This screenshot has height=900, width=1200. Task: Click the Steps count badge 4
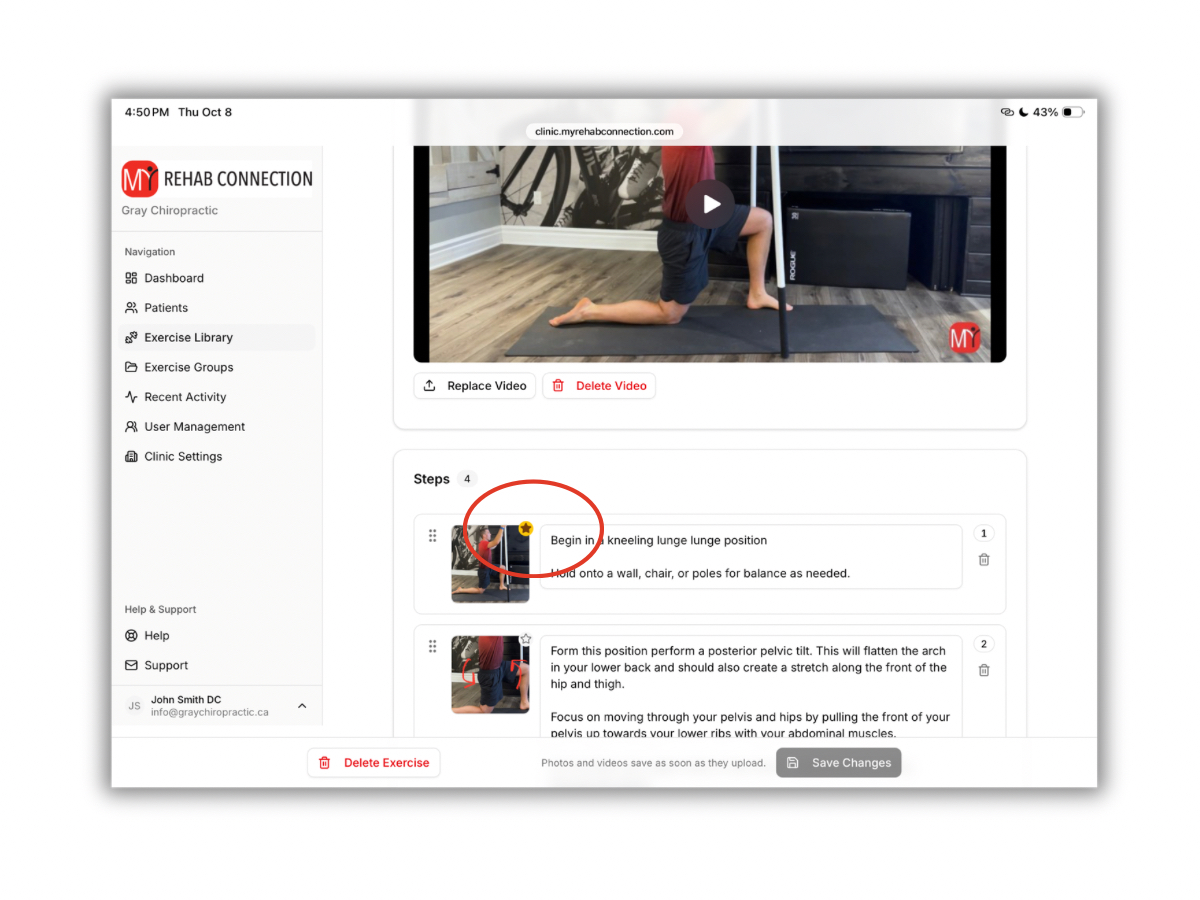tap(467, 479)
